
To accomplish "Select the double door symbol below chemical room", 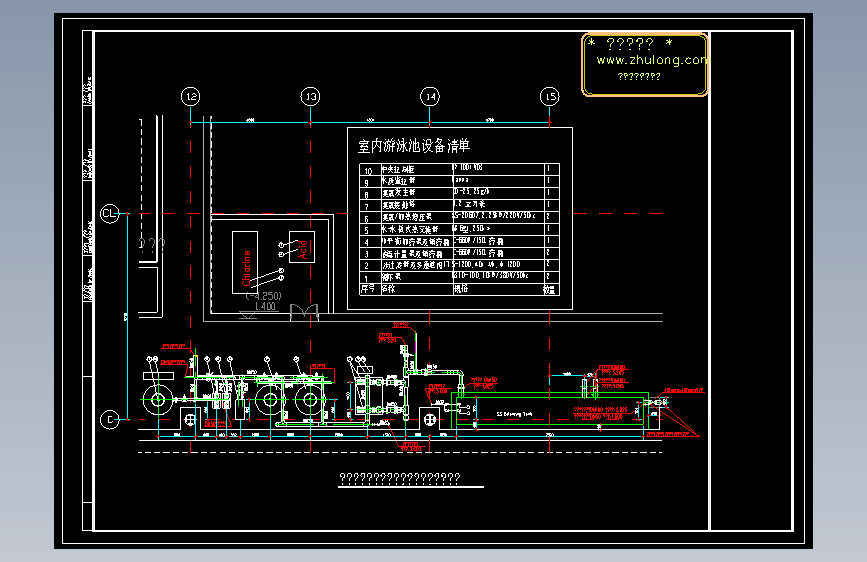I will (x=305, y=312).
